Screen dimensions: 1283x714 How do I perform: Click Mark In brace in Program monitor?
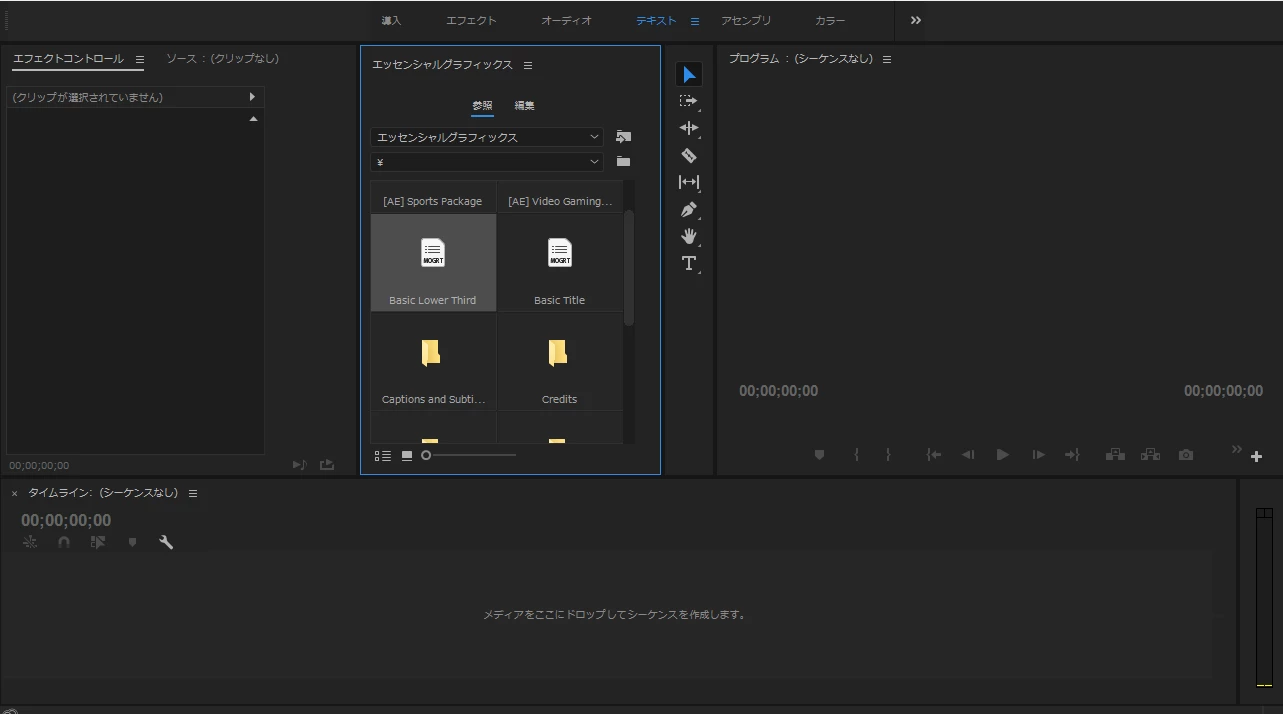(857, 455)
